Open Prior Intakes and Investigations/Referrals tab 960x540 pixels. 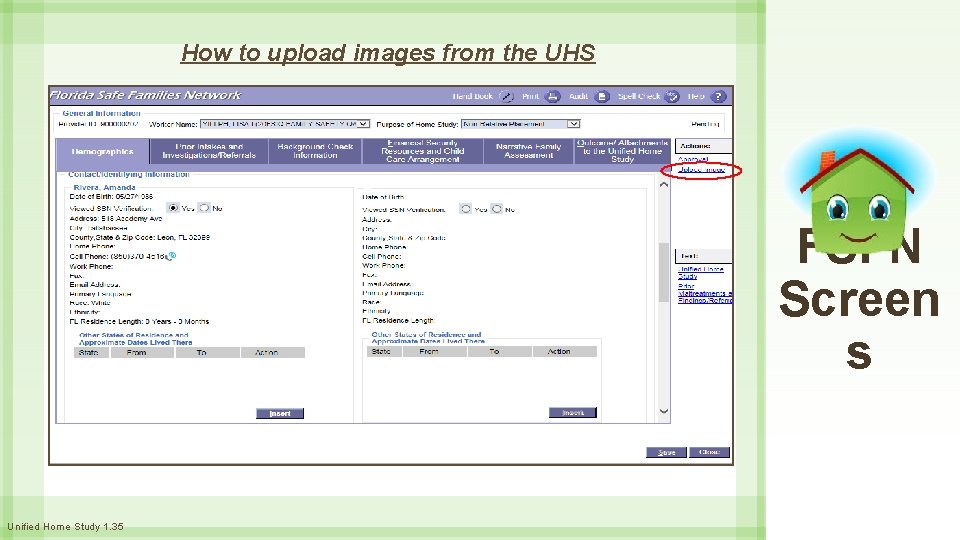pos(209,151)
